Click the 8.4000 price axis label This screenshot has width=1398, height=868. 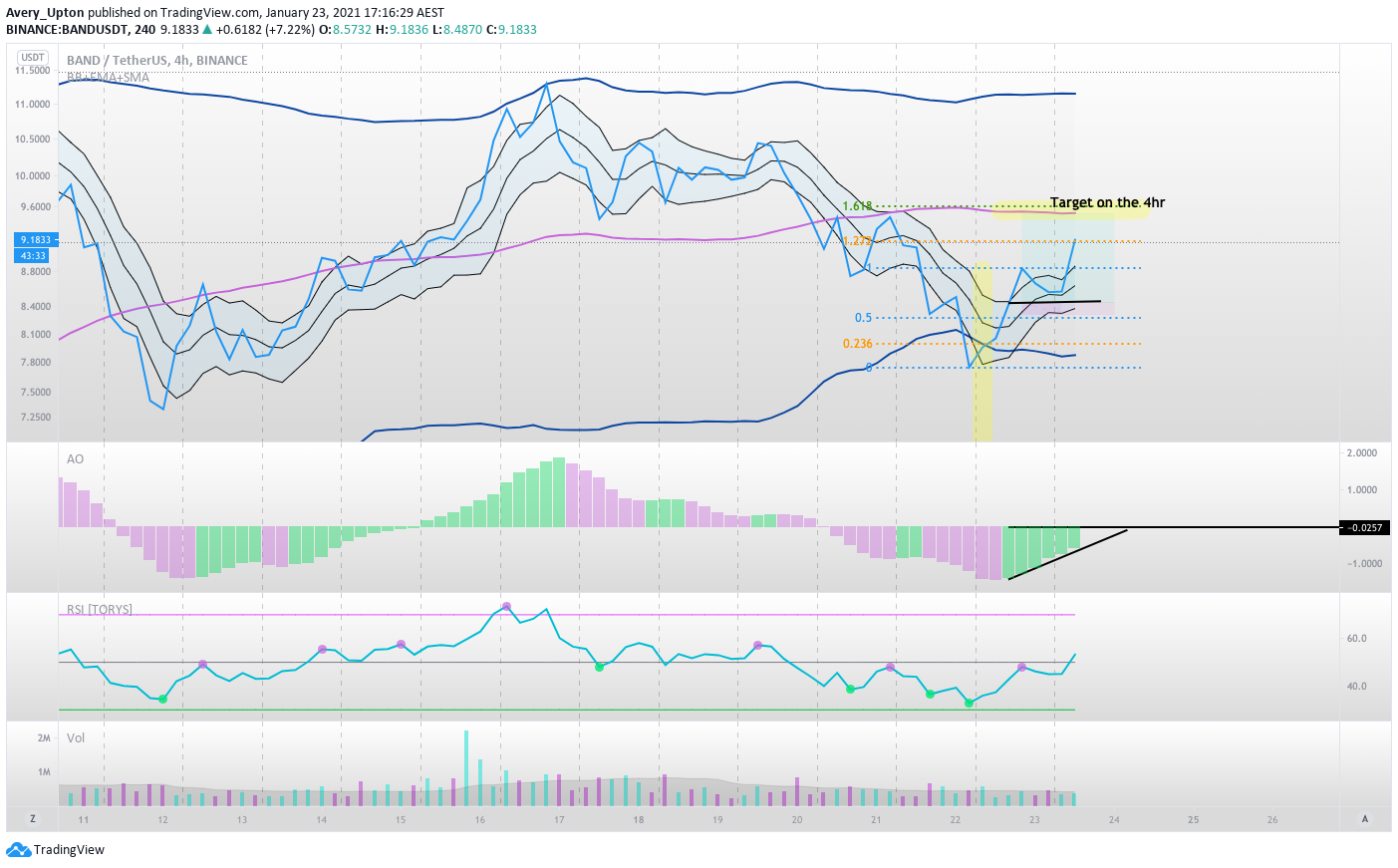(35, 306)
